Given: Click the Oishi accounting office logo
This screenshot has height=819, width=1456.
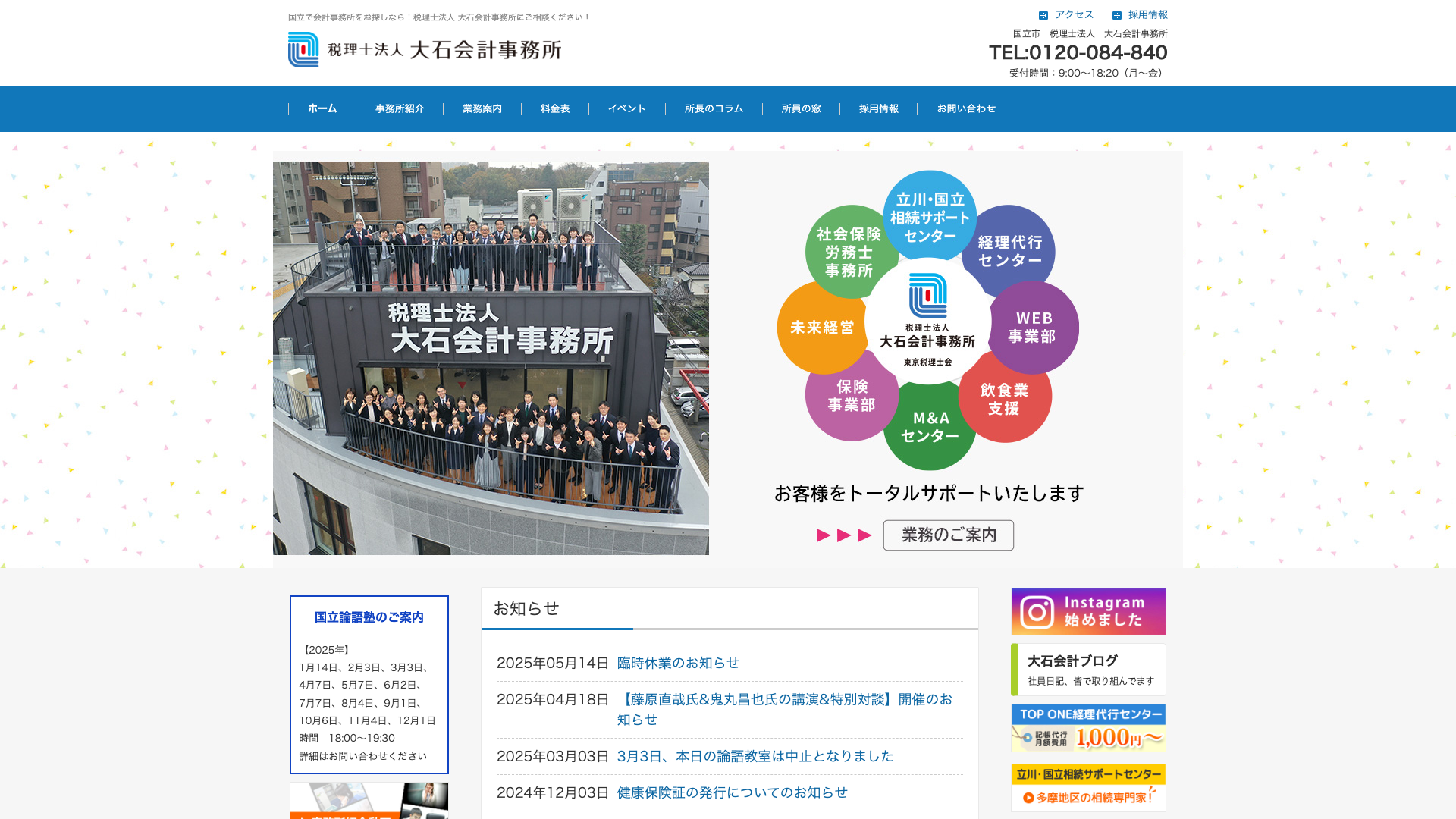Looking at the screenshot, I should tap(425, 50).
